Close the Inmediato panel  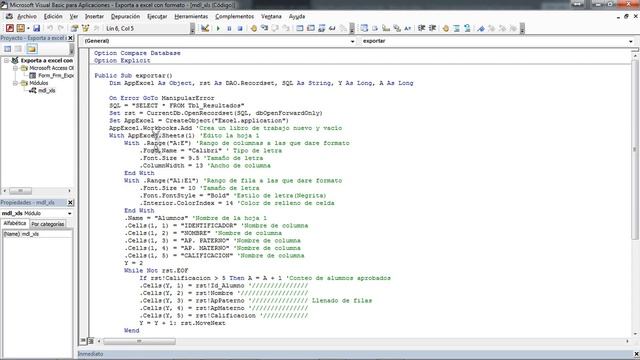click(636, 354)
